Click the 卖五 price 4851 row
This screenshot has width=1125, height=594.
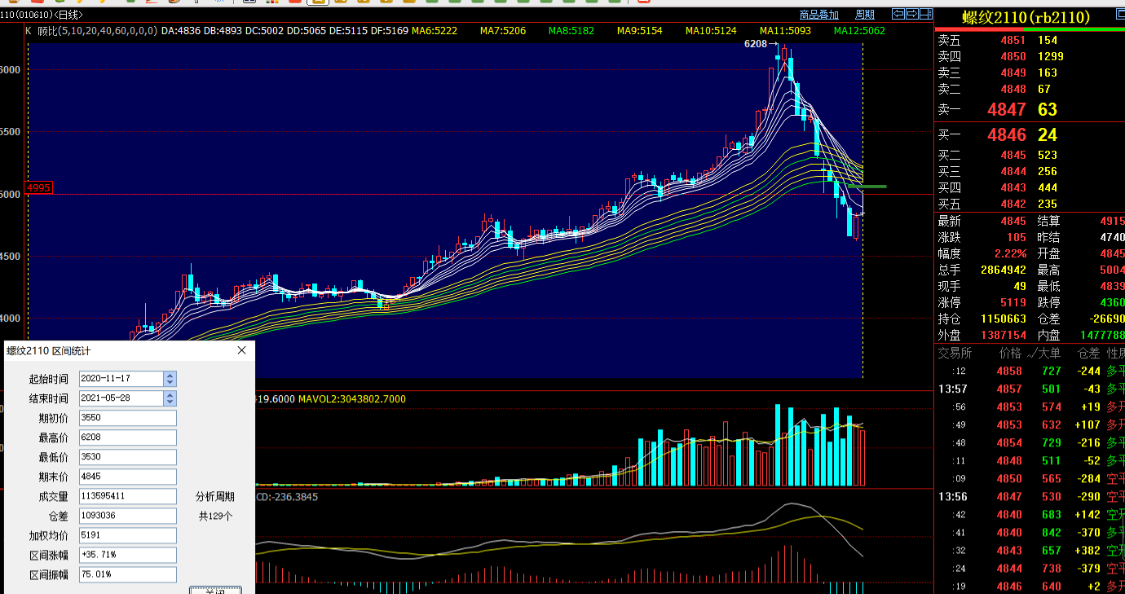click(x=1030, y=40)
